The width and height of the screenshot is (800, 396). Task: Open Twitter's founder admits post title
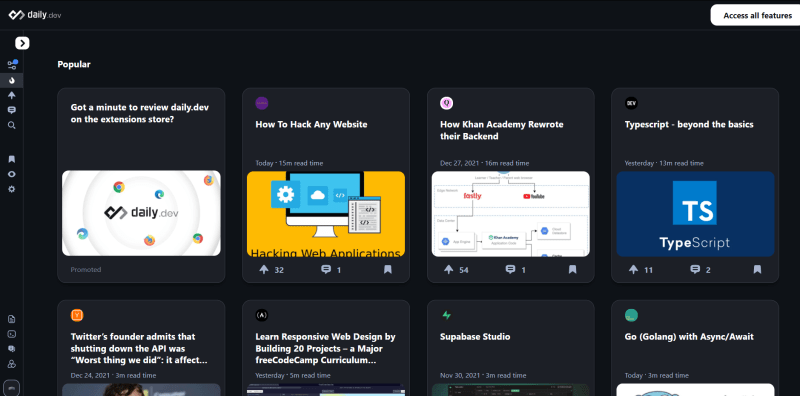[140, 349]
